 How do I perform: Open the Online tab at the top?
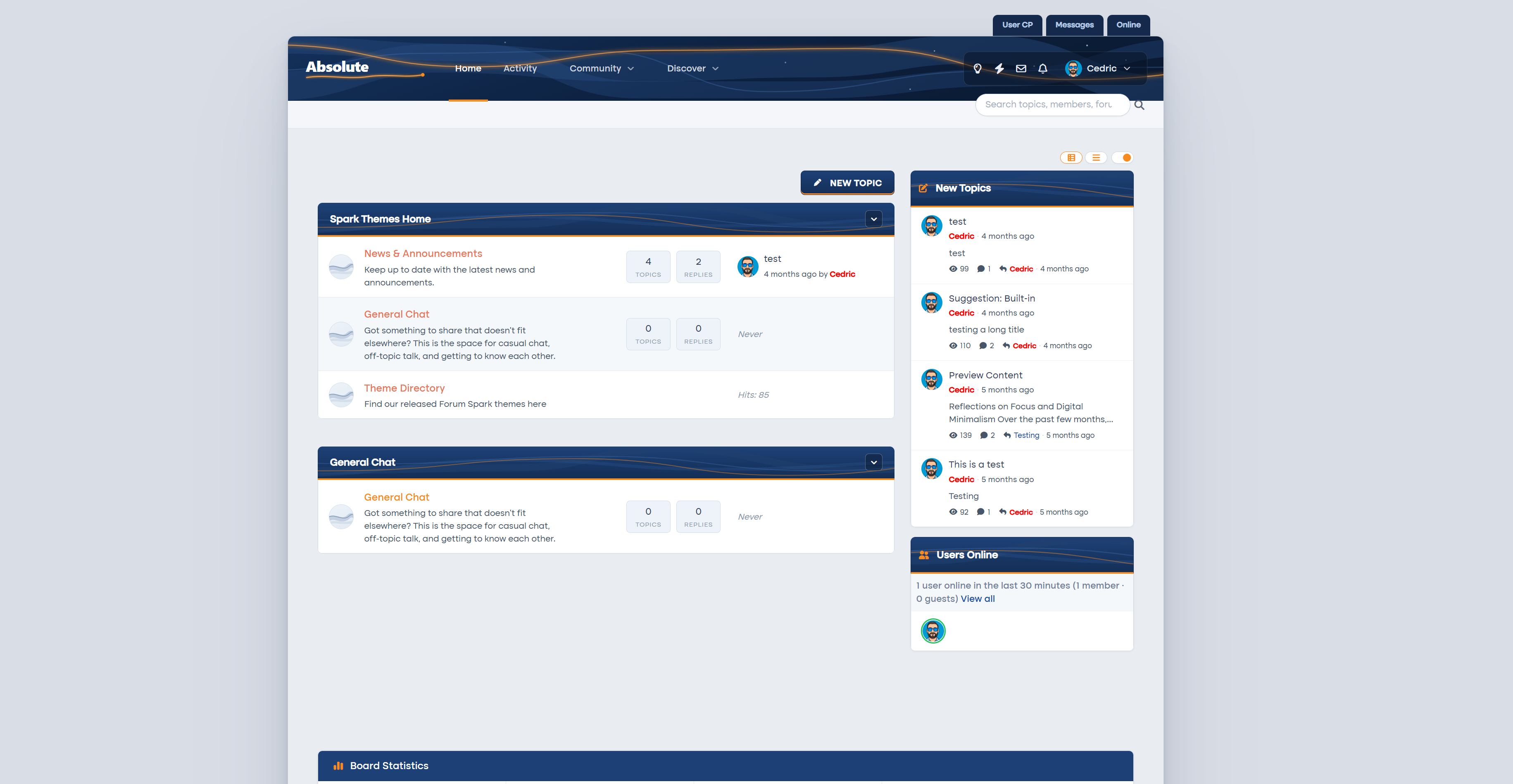(1128, 25)
